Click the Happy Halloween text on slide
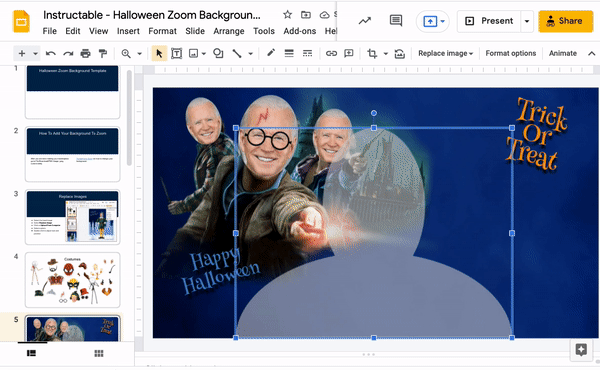Screen dimensions: 600x370 pyautogui.click(x=220, y=271)
